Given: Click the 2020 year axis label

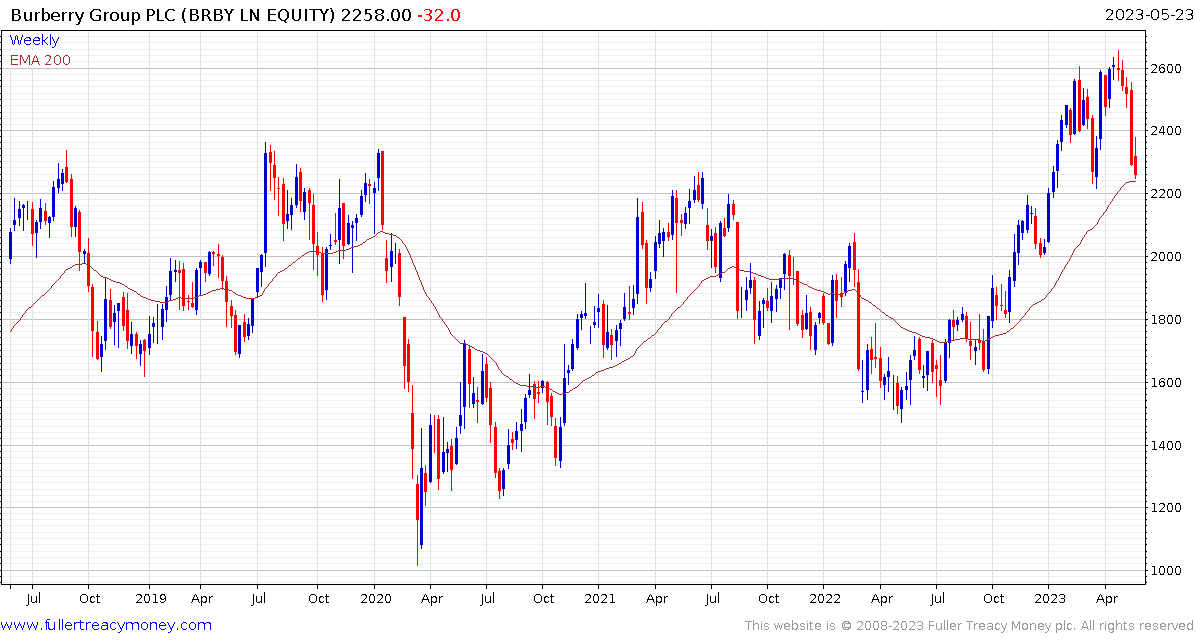Looking at the screenshot, I should (x=375, y=599).
